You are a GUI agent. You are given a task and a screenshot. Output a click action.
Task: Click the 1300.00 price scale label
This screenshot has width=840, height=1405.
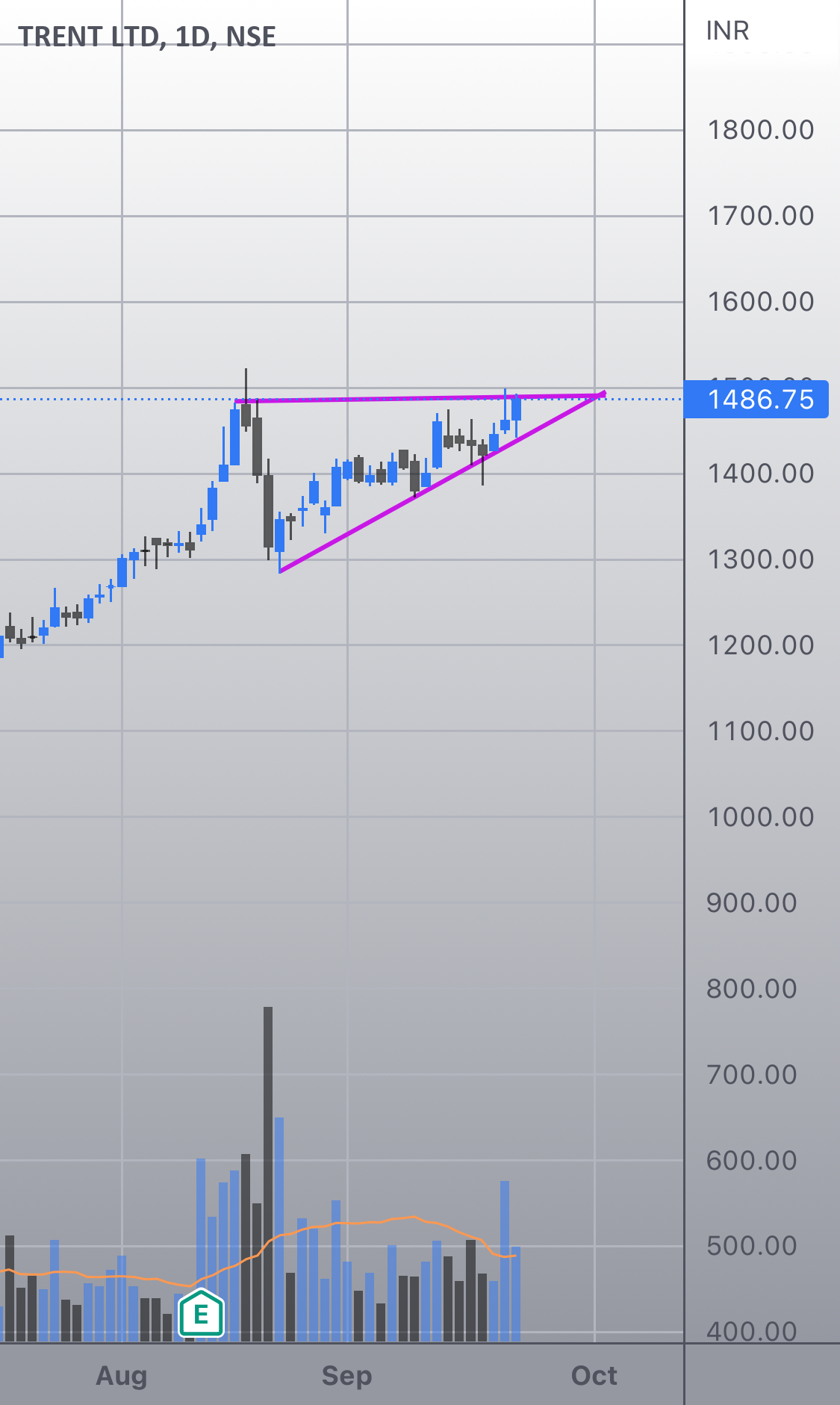click(x=761, y=559)
